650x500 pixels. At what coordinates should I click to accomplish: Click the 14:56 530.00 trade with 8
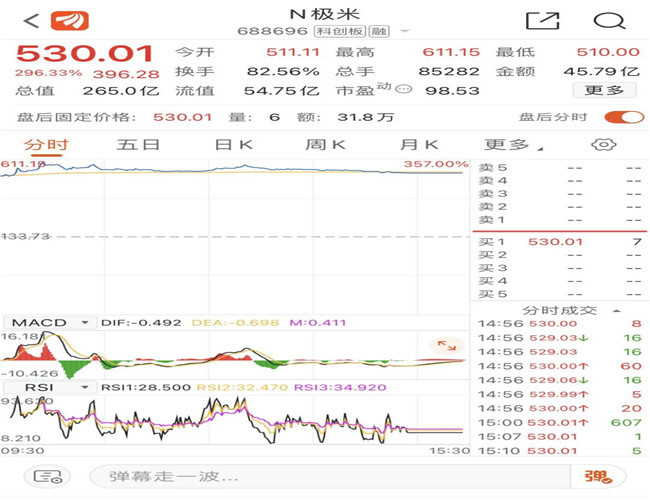[x=560, y=324]
